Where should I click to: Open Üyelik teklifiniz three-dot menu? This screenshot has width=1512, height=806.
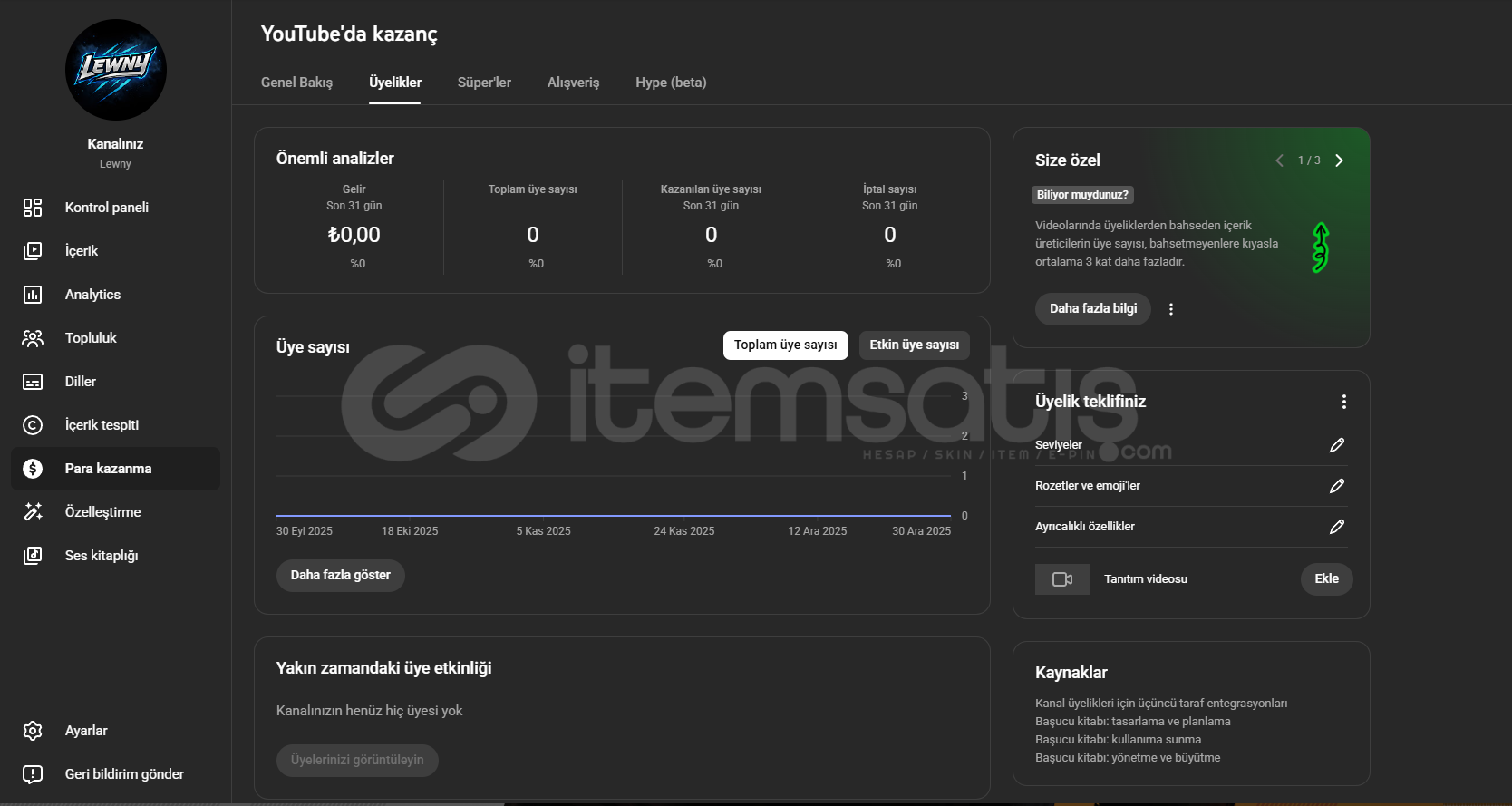click(1343, 402)
